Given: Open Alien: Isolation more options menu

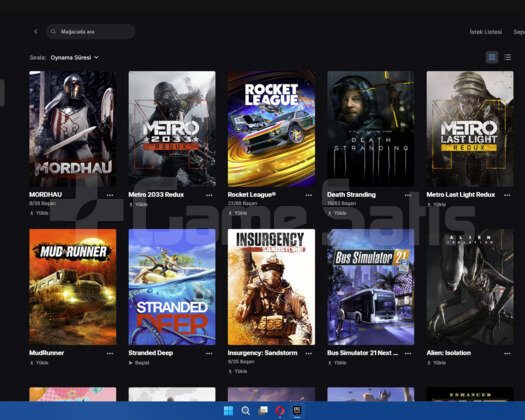Looking at the screenshot, I should click(x=507, y=353).
